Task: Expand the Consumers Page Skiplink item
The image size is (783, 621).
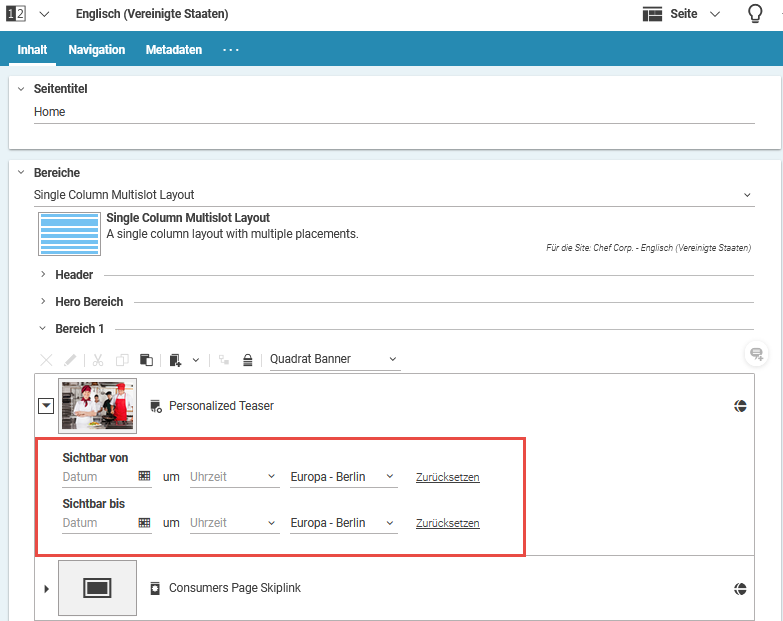Action: [46, 588]
